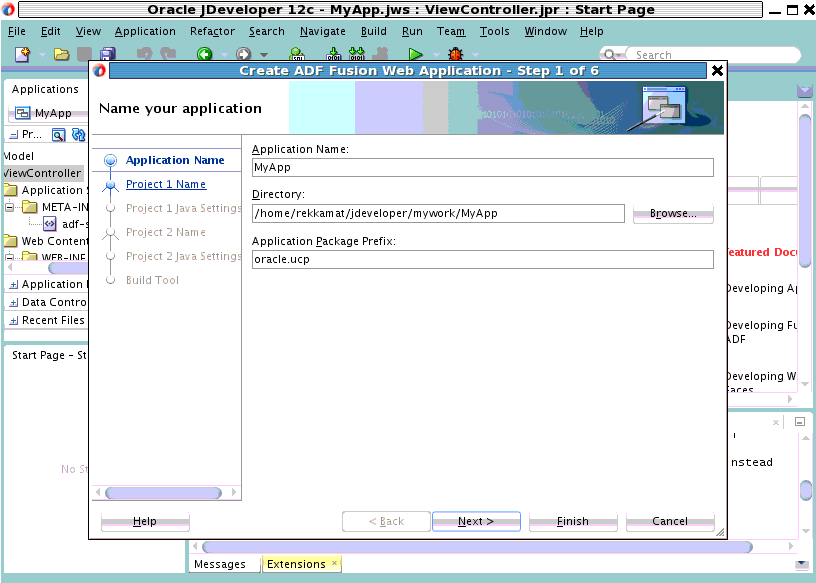Click the Make project build icon

coord(333,54)
